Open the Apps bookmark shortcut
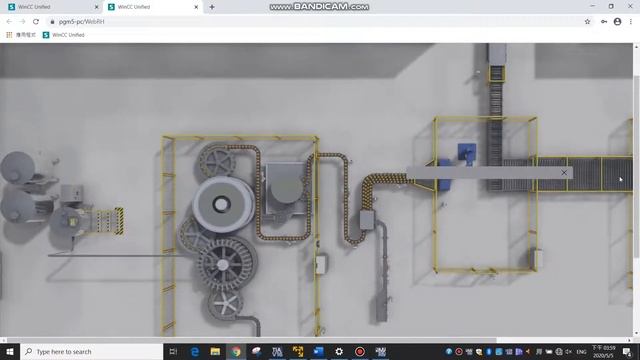This screenshot has height=360, width=640. (21, 35)
